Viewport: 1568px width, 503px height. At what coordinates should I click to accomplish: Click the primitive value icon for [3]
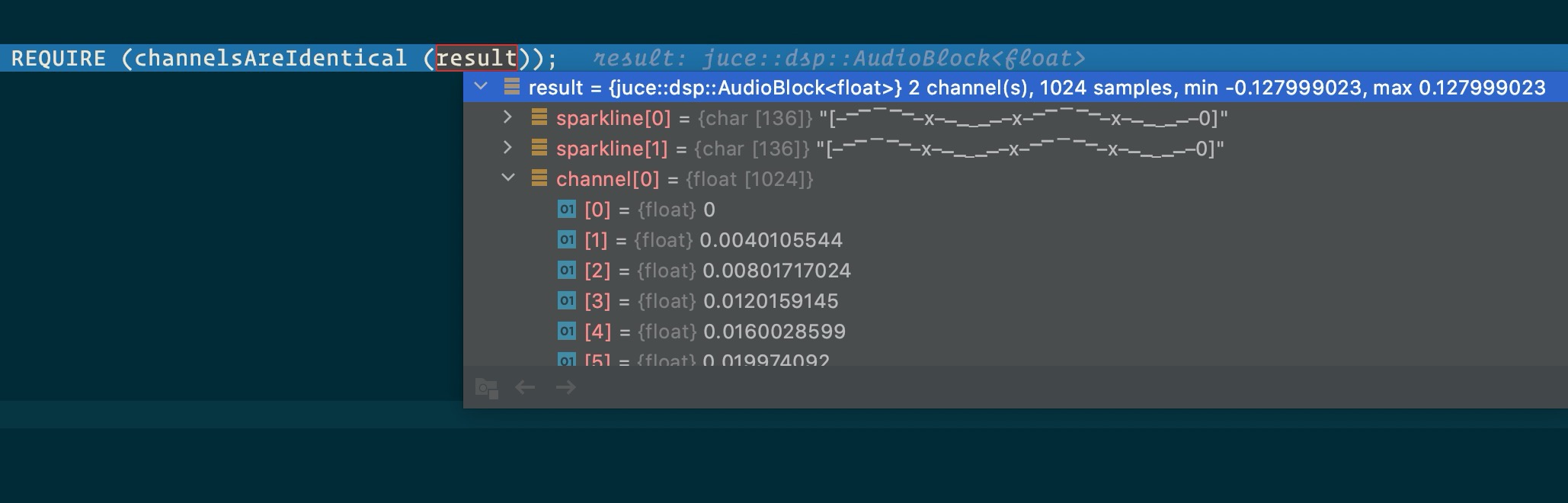point(567,300)
